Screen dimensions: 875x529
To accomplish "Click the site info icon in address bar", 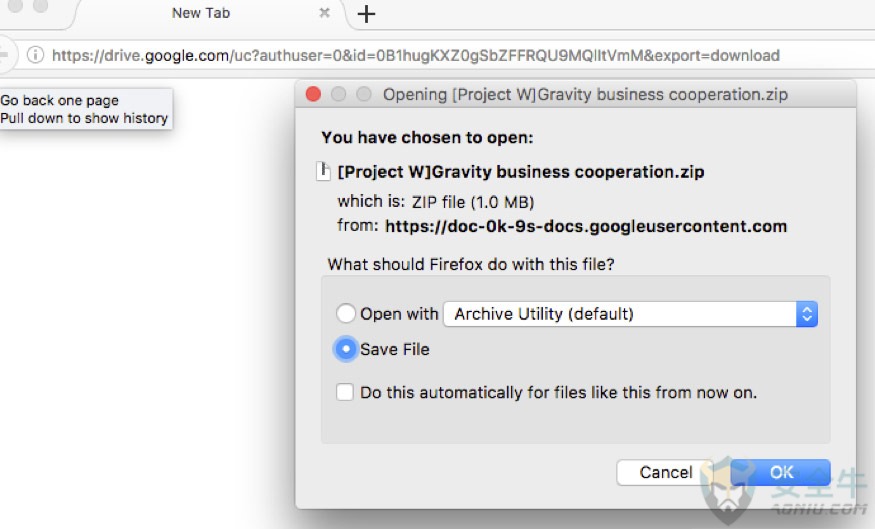I will pyautogui.click(x=35, y=55).
